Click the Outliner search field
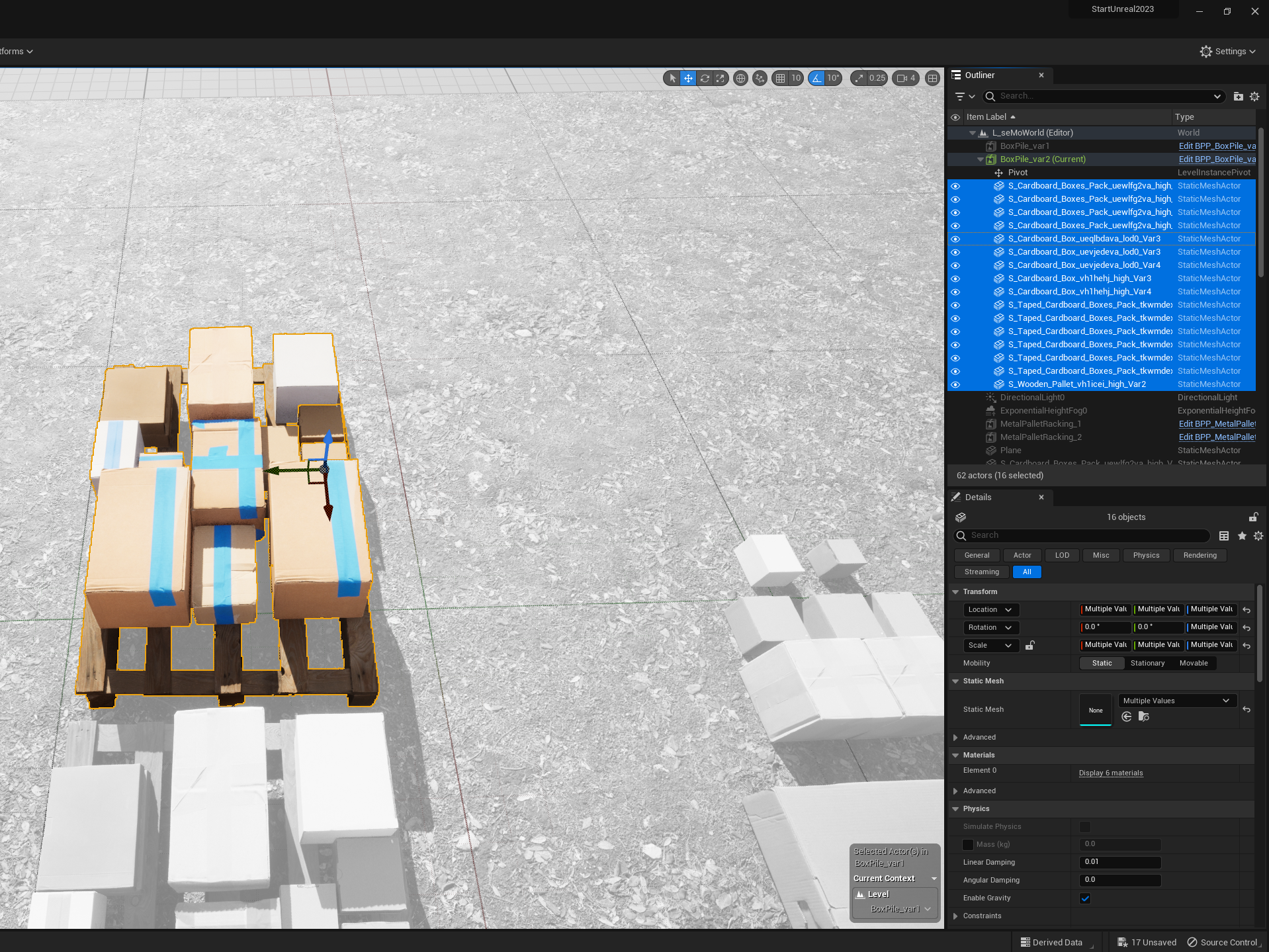The image size is (1269, 952). pos(1104,97)
